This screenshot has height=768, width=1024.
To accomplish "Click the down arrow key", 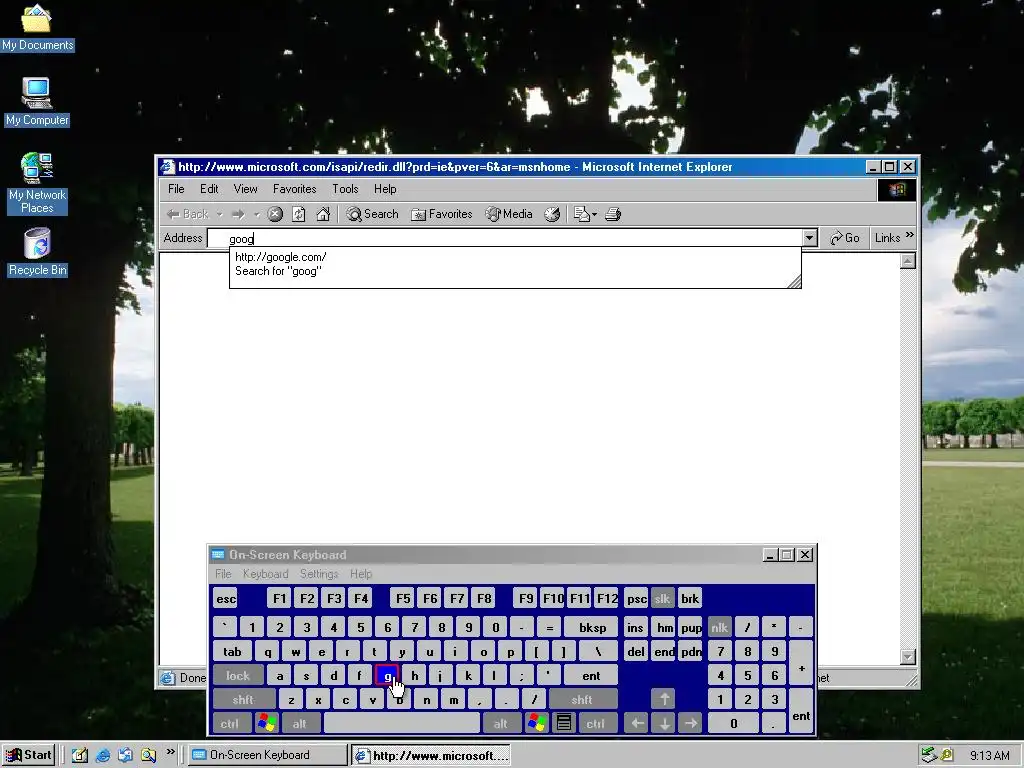I will tap(664, 724).
